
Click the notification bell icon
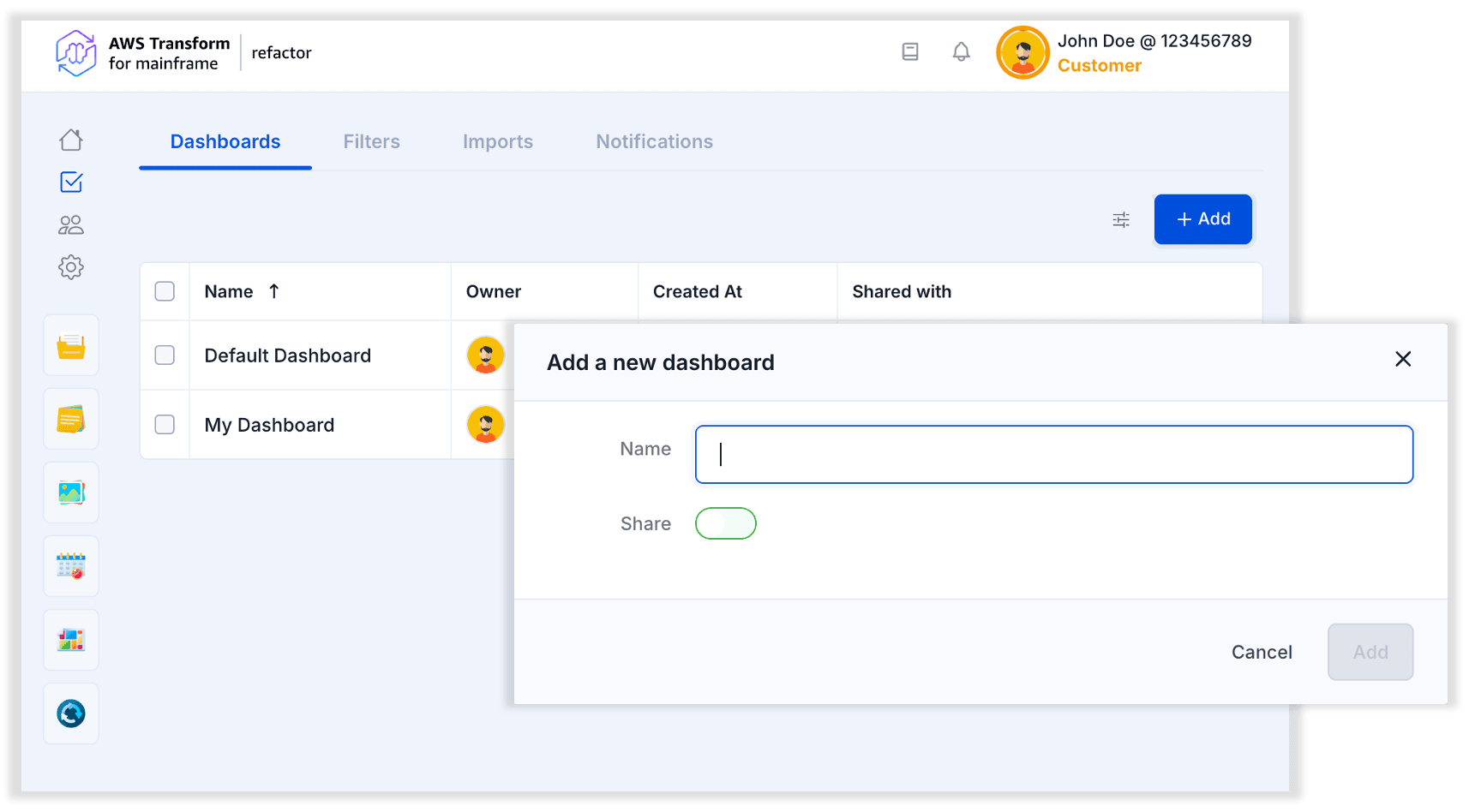pos(961,52)
